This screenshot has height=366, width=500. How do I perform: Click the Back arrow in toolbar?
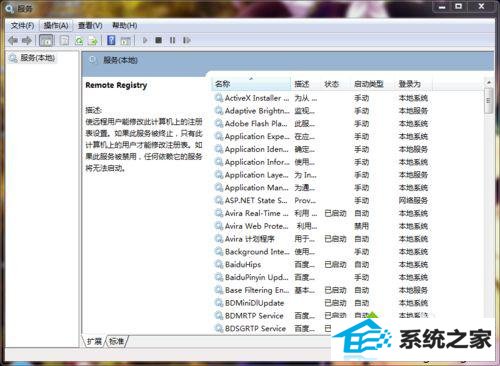[x=13, y=41]
